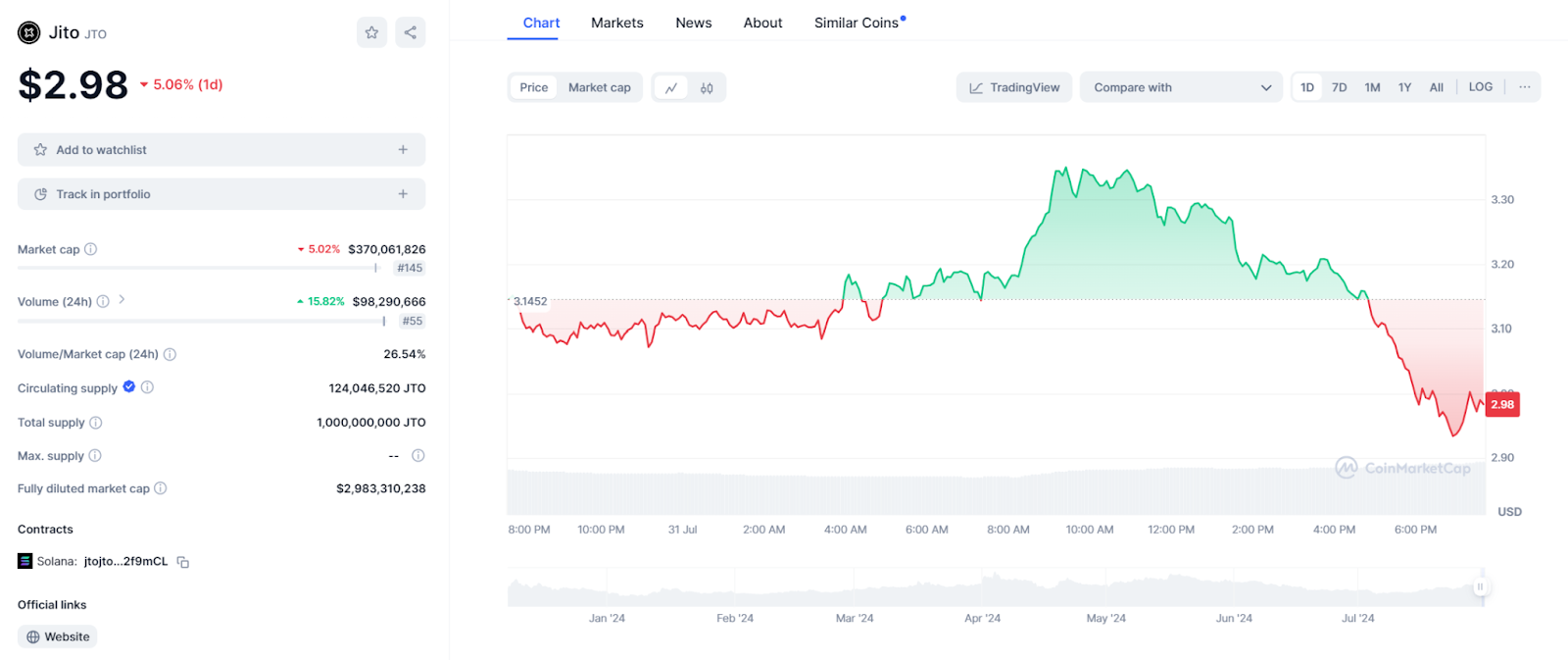This screenshot has height=660, width=1568.
Task: Open more chart options ellipsis
Action: click(1525, 87)
